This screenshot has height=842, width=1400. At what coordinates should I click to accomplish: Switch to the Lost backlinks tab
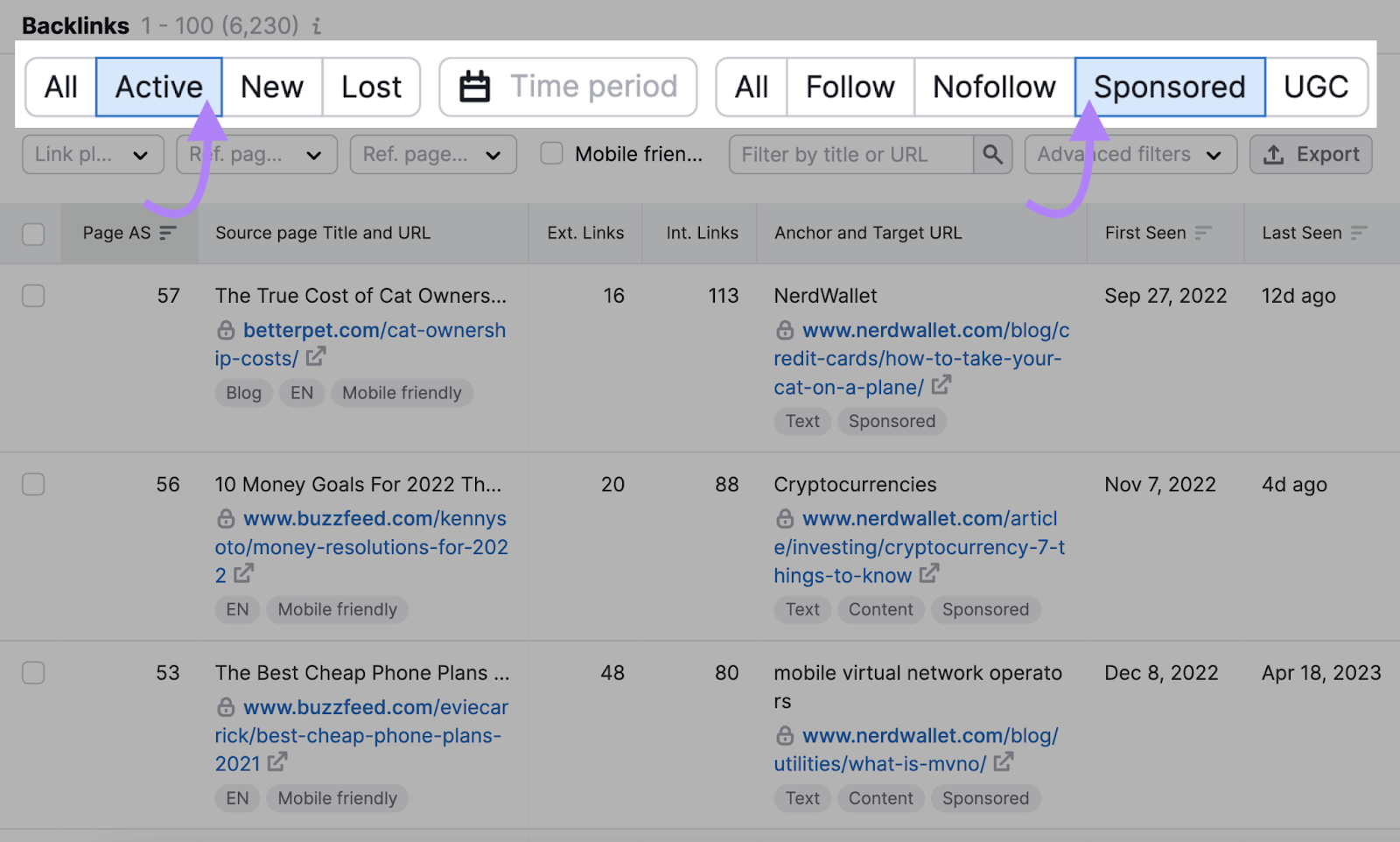coord(371,87)
